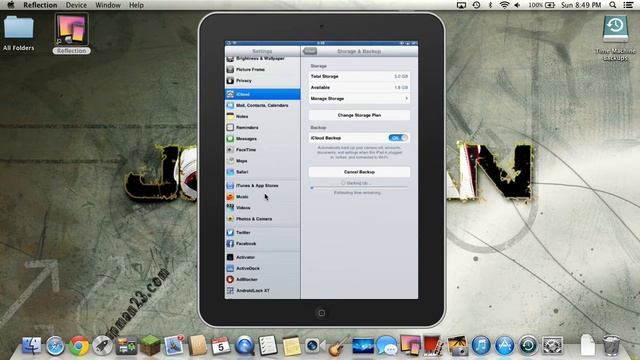Open Videos settings row
640x360 pixels.
tap(262, 208)
